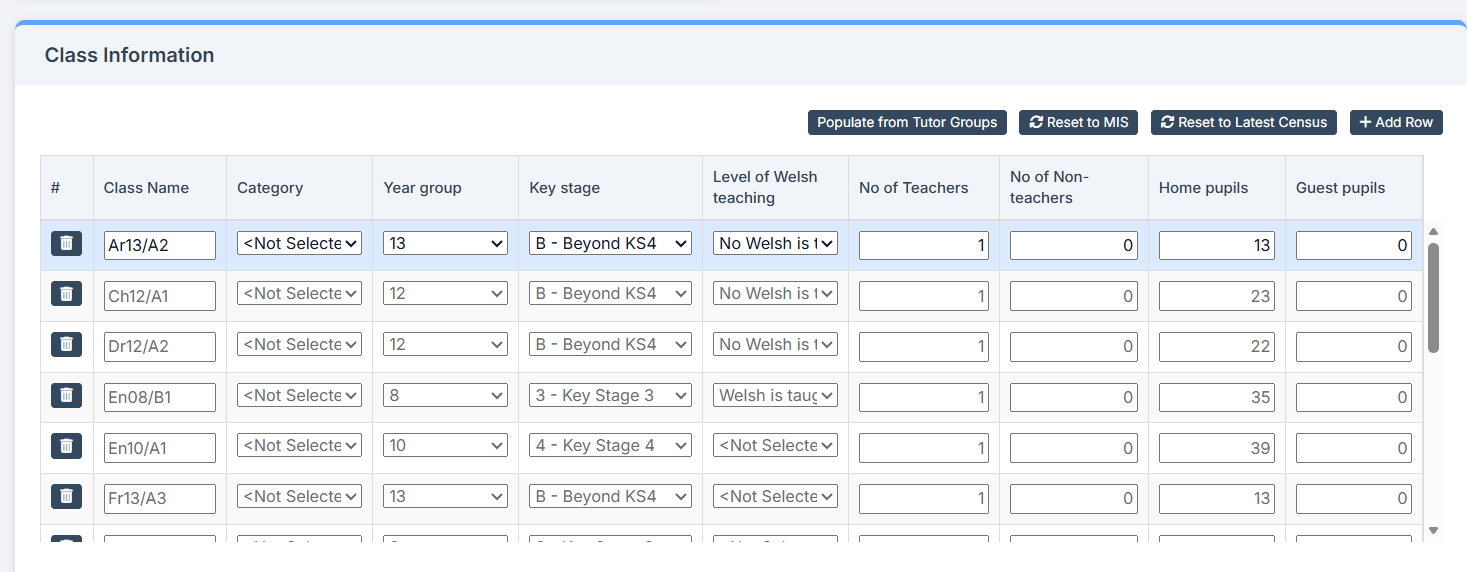Click trash icon for En10/A1 row

66,446
